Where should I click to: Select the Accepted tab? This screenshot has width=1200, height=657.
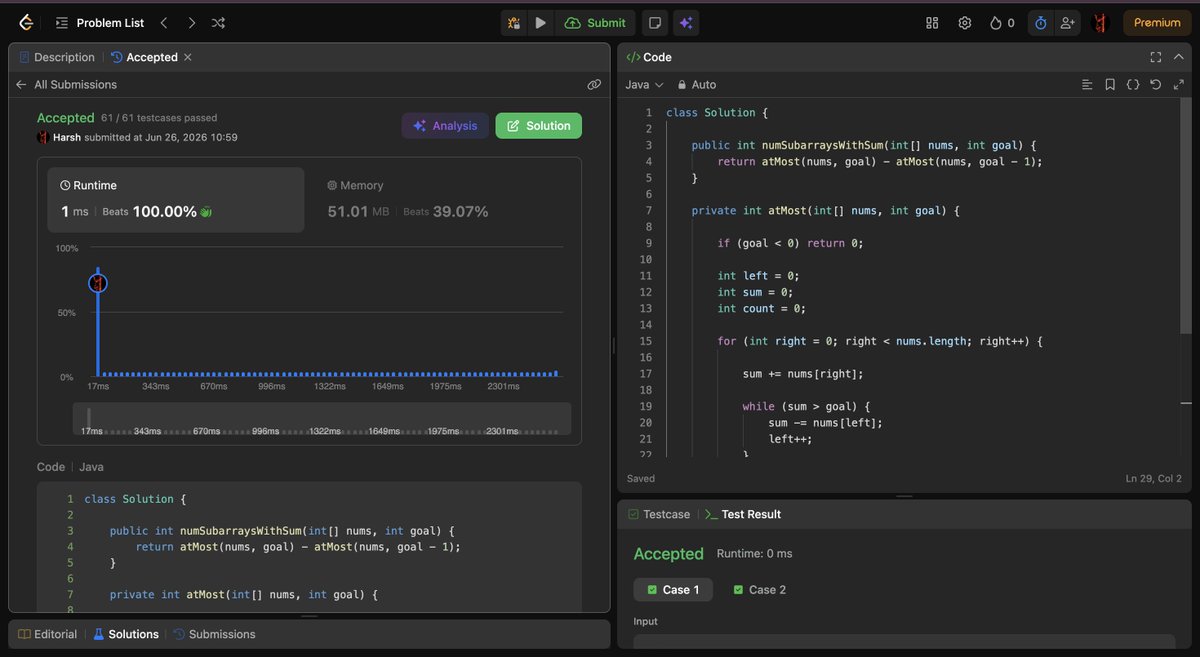[x=144, y=57]
